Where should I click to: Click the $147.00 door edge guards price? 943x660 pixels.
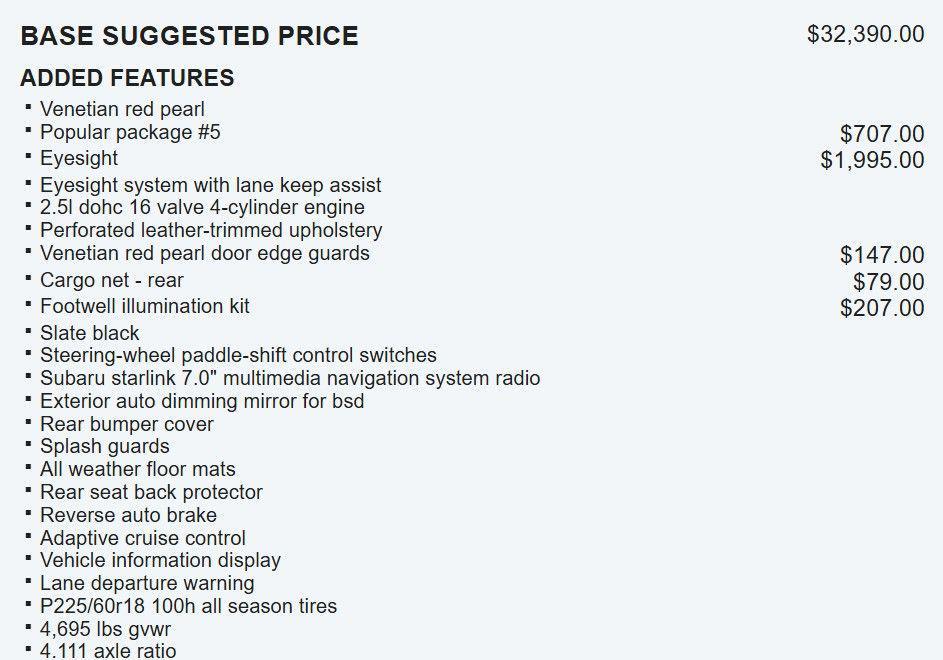(882, 256)
